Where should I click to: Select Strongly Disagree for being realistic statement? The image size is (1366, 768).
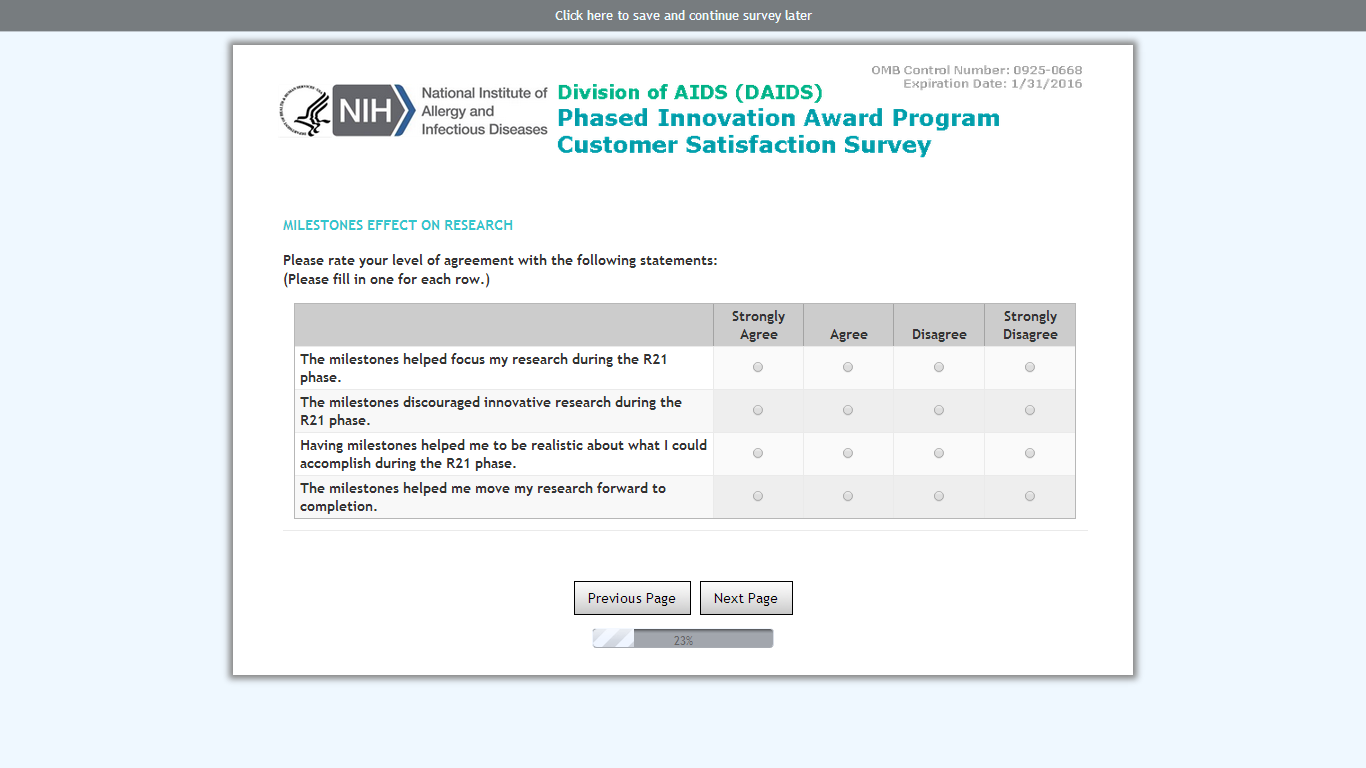click(x=1030, y=453)
